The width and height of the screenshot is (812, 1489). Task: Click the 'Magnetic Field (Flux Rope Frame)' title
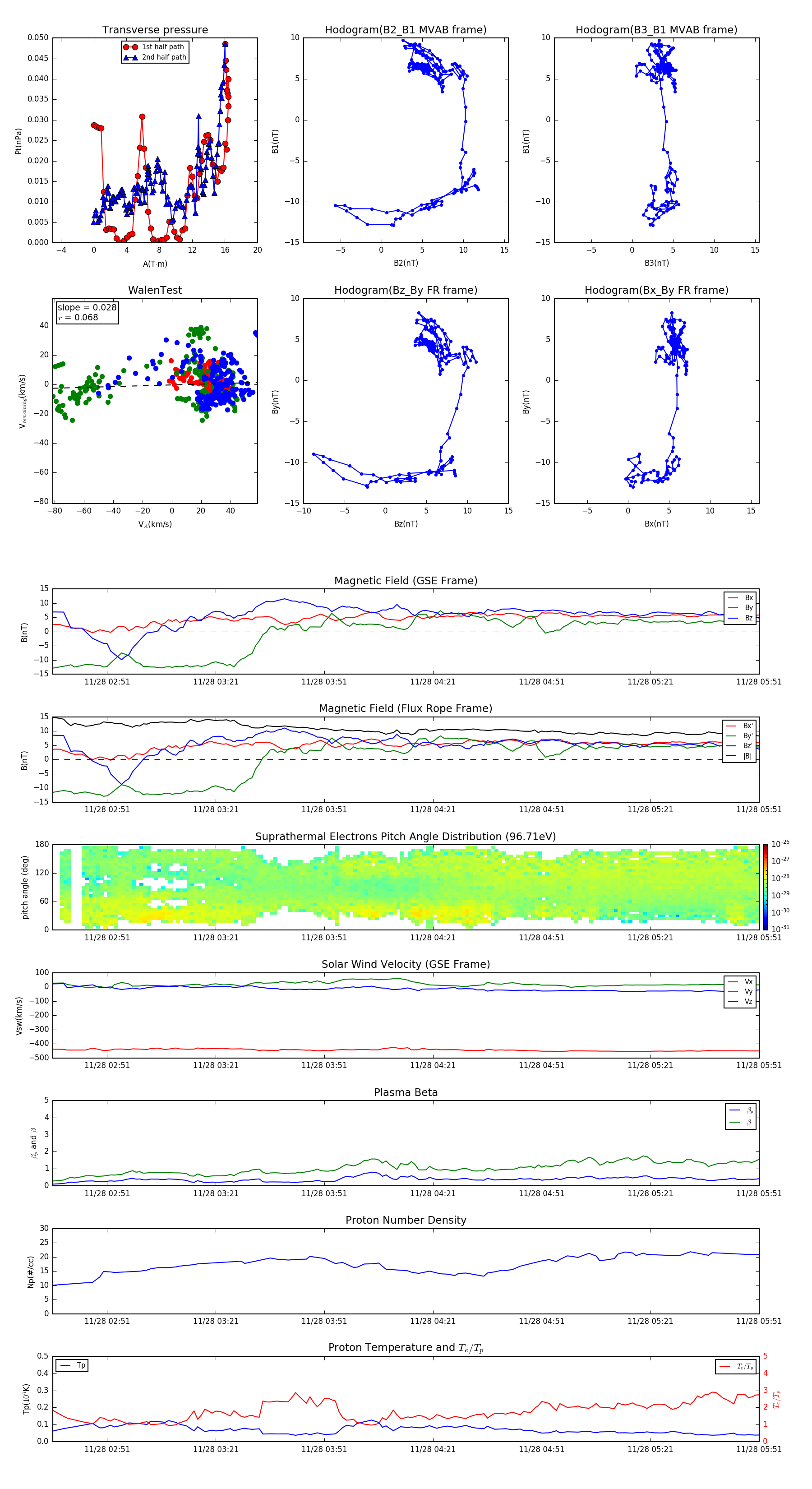[x=406, y=708]
